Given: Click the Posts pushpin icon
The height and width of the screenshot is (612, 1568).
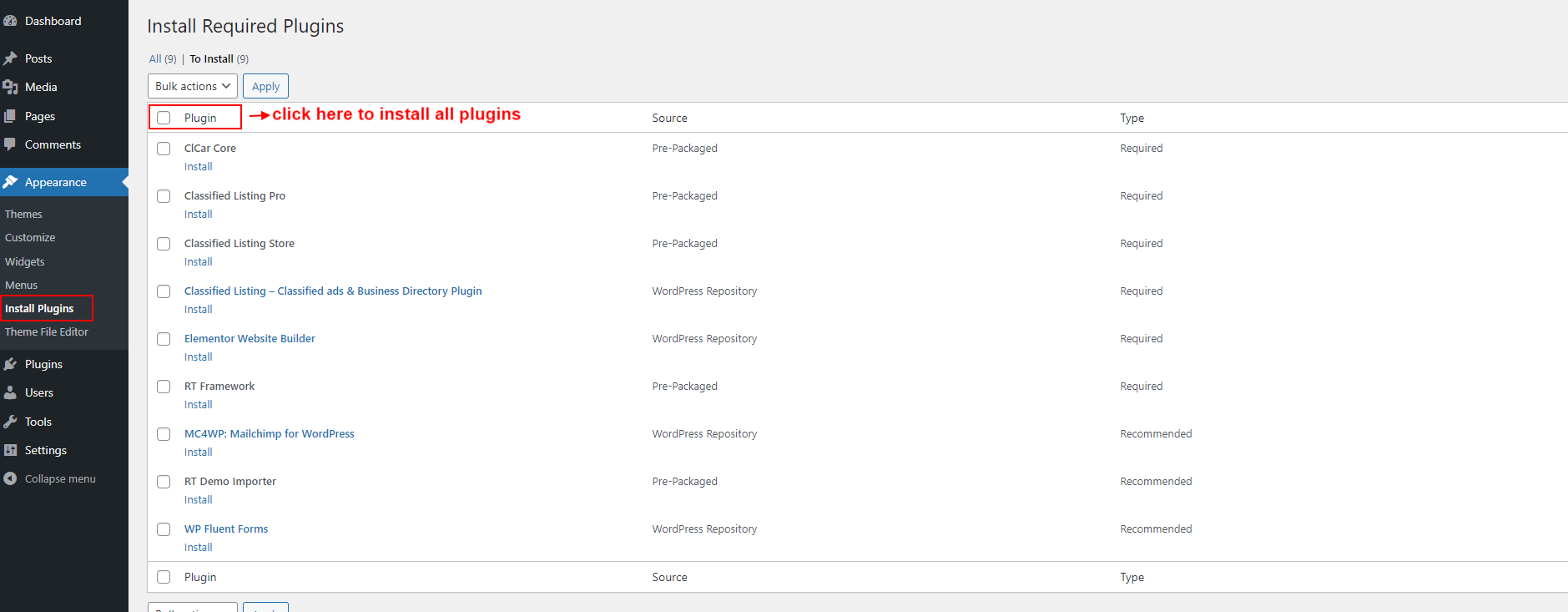Looking at the screenshot, I should (x=10, y=58).
